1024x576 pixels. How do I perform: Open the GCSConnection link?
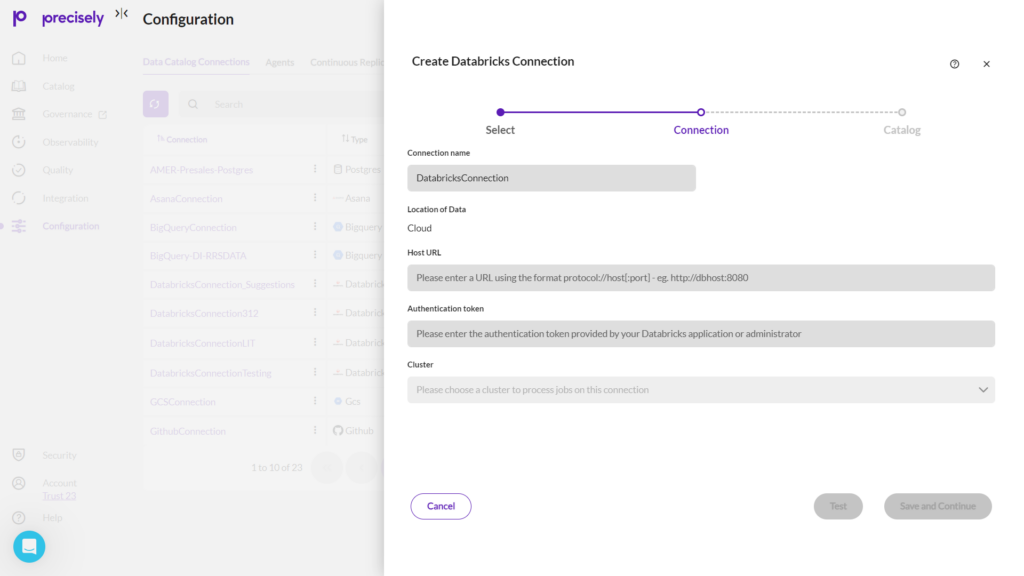coord(182,402)
